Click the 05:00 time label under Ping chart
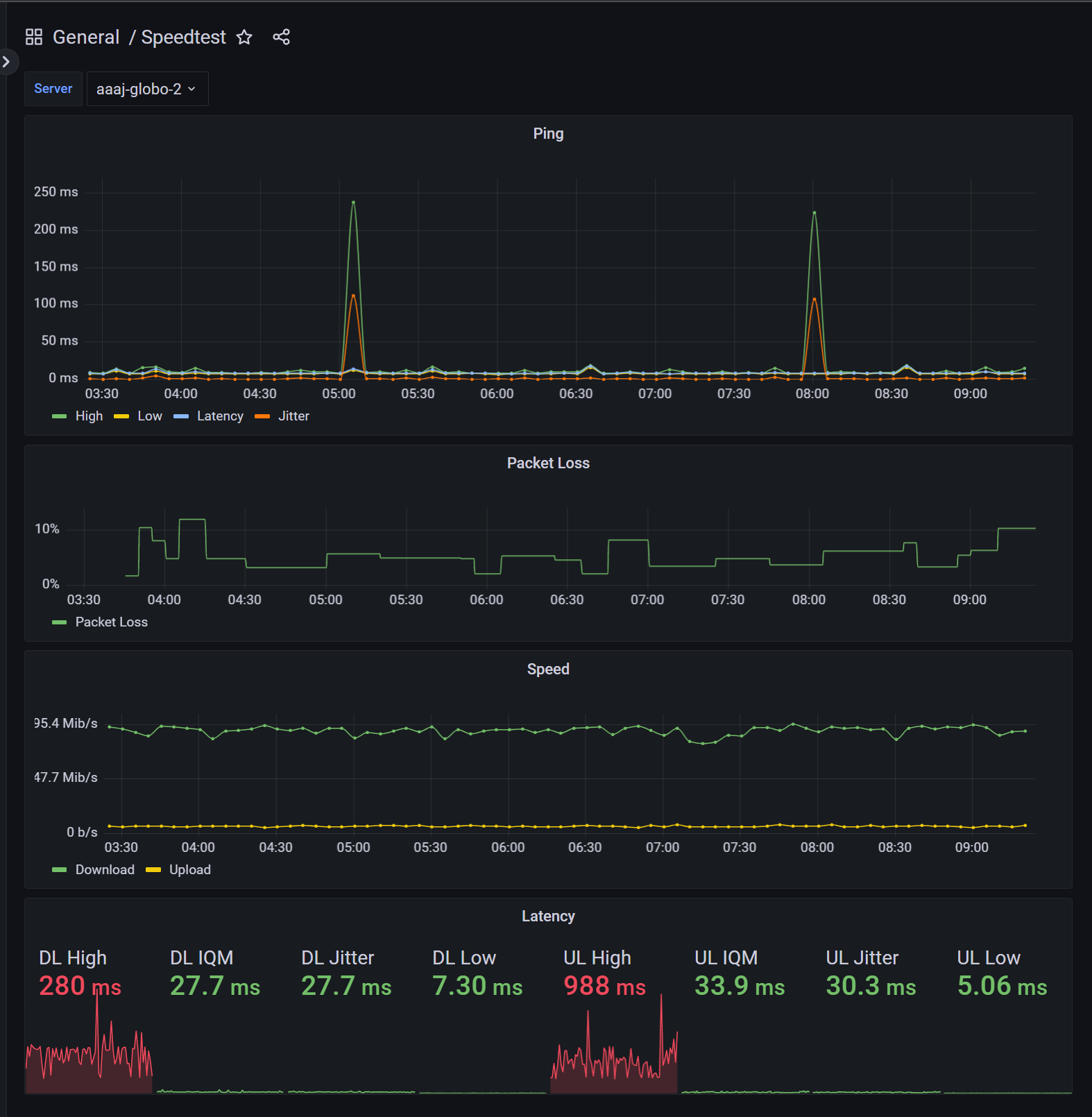1092x1117 pixels. [x=339, y=394]
